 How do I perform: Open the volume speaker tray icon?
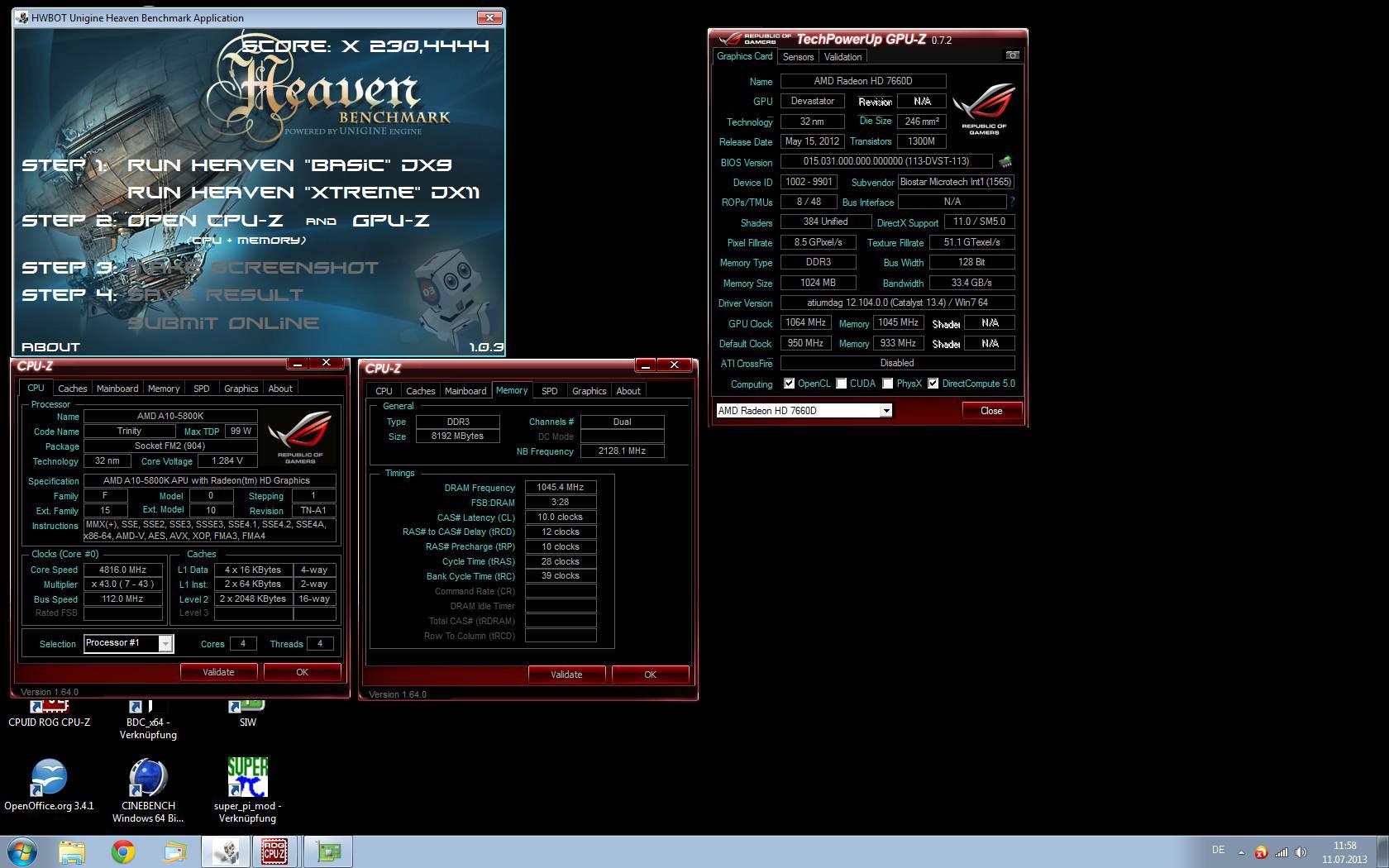[x=1301, y=852]
